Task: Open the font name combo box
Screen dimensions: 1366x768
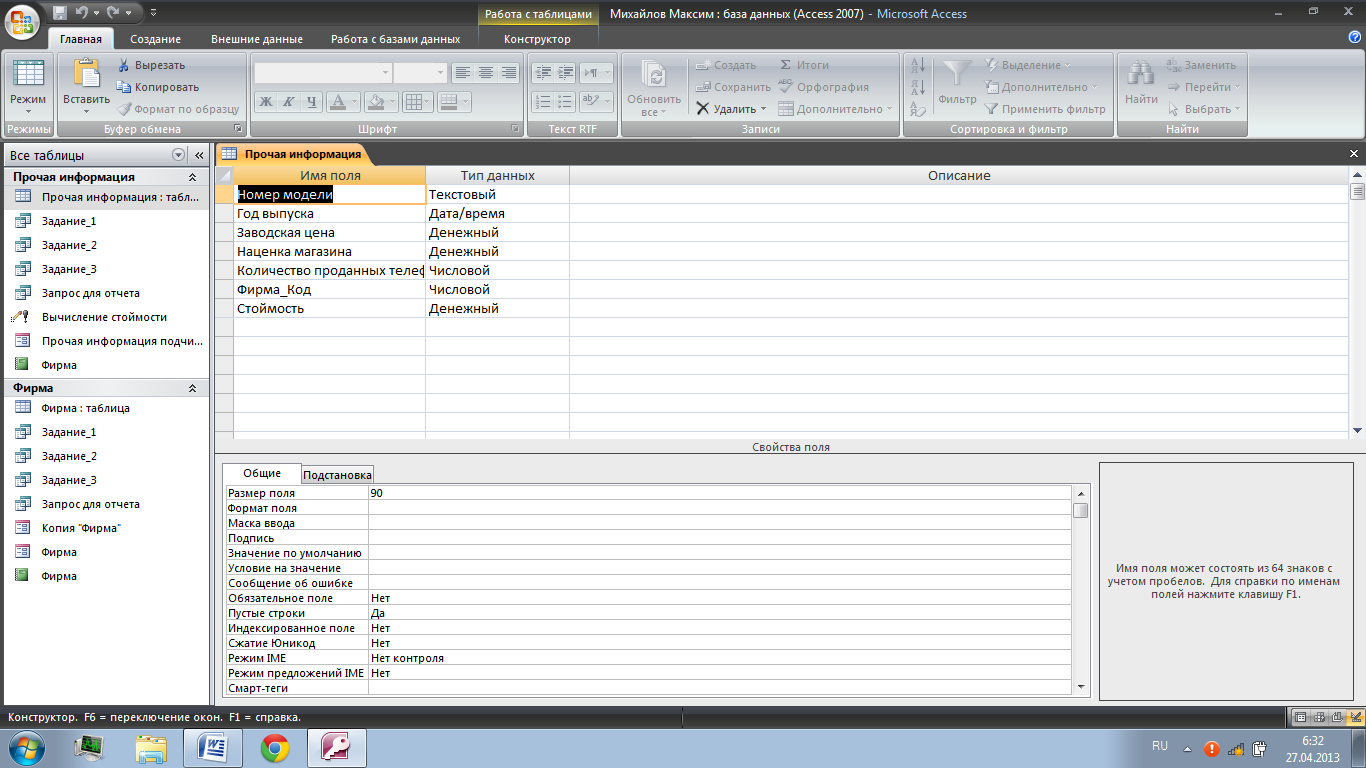Action: coord(322,72)
